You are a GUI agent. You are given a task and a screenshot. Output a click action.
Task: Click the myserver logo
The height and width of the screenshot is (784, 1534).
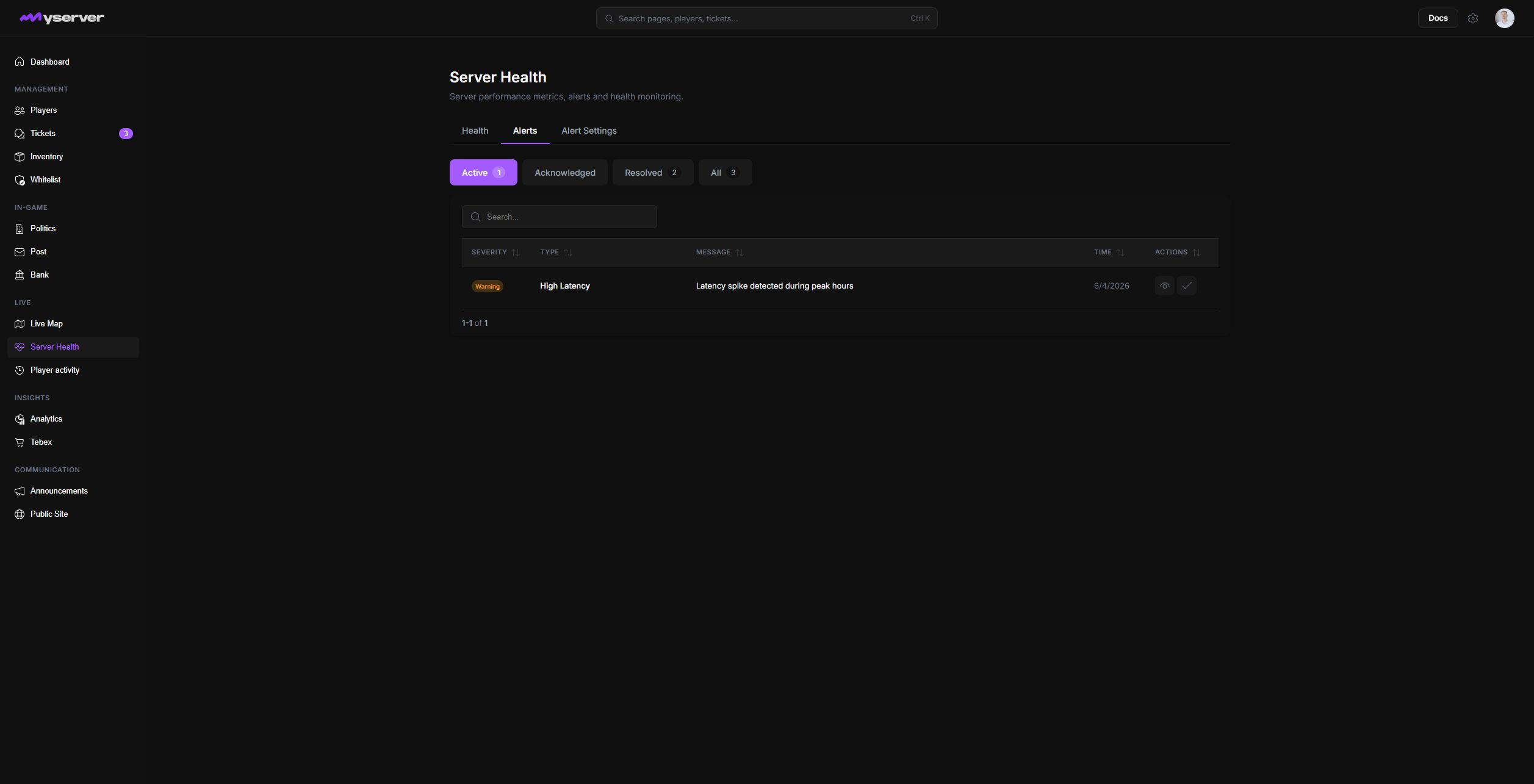click(x=62, y=18)
